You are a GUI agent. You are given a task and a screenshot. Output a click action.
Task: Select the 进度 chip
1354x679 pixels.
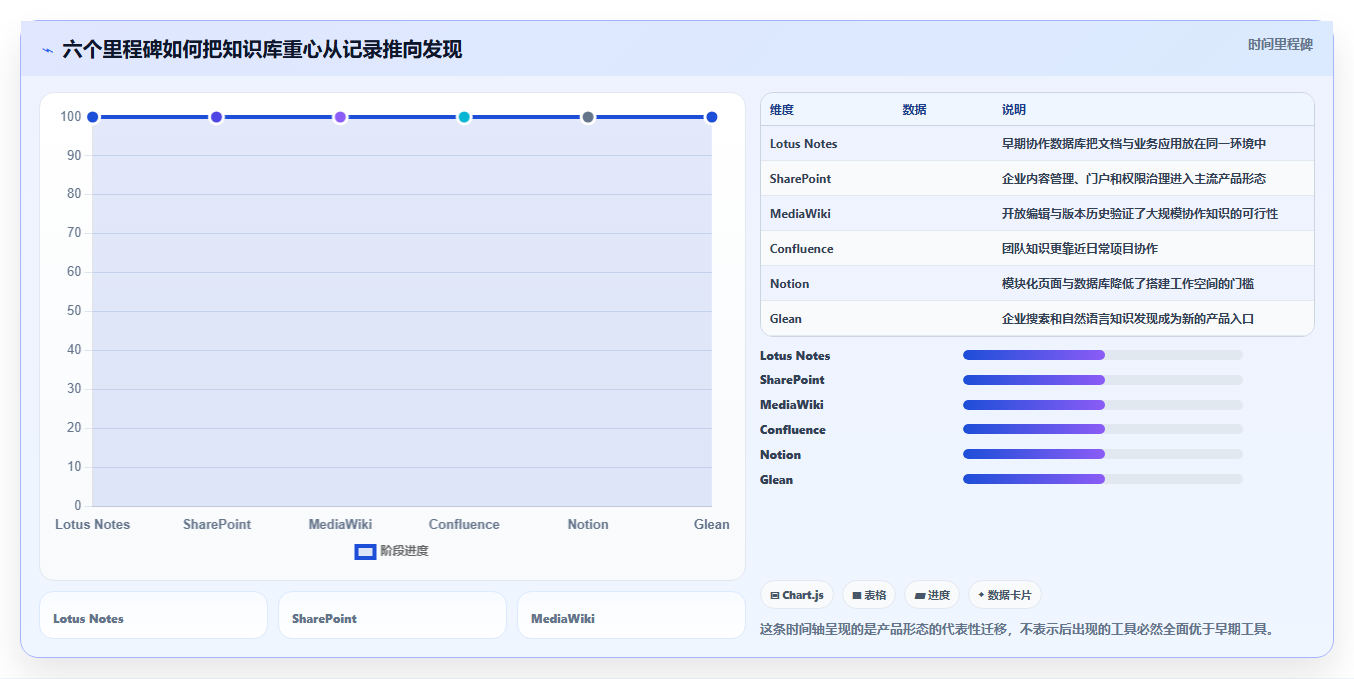932,595
